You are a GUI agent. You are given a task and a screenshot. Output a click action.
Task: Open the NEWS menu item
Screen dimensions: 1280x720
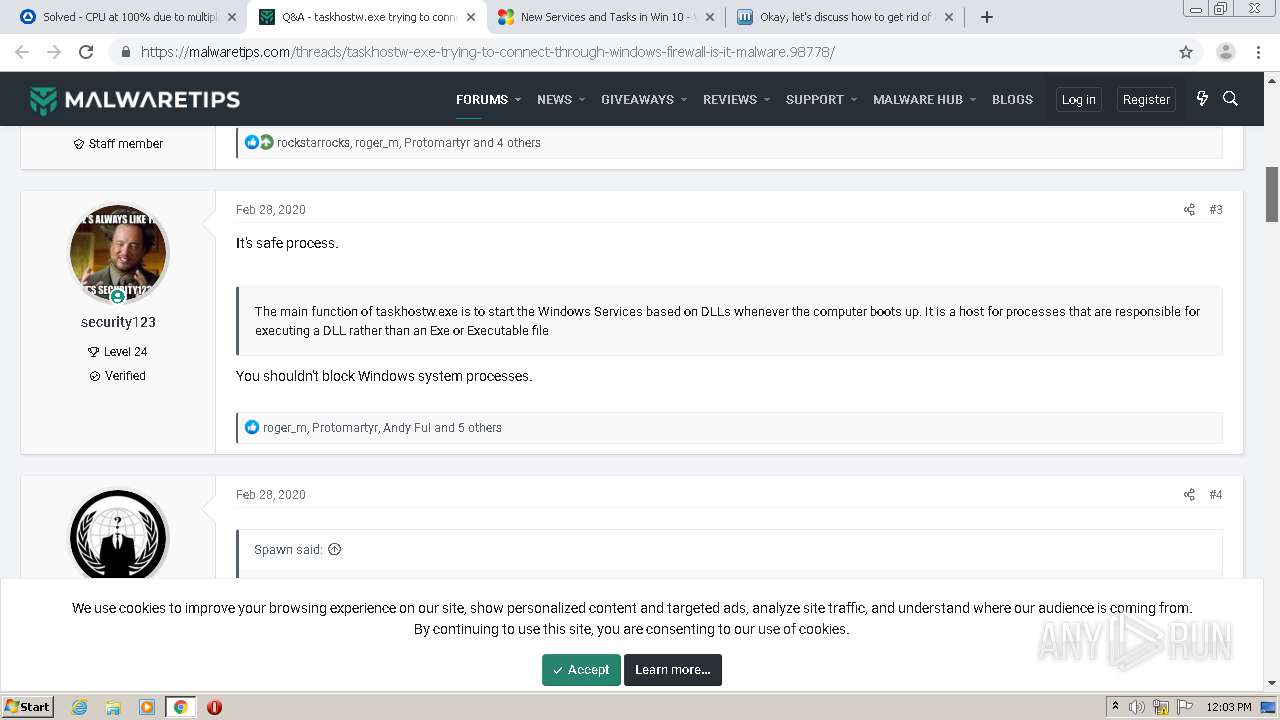[x=554, y=99]
